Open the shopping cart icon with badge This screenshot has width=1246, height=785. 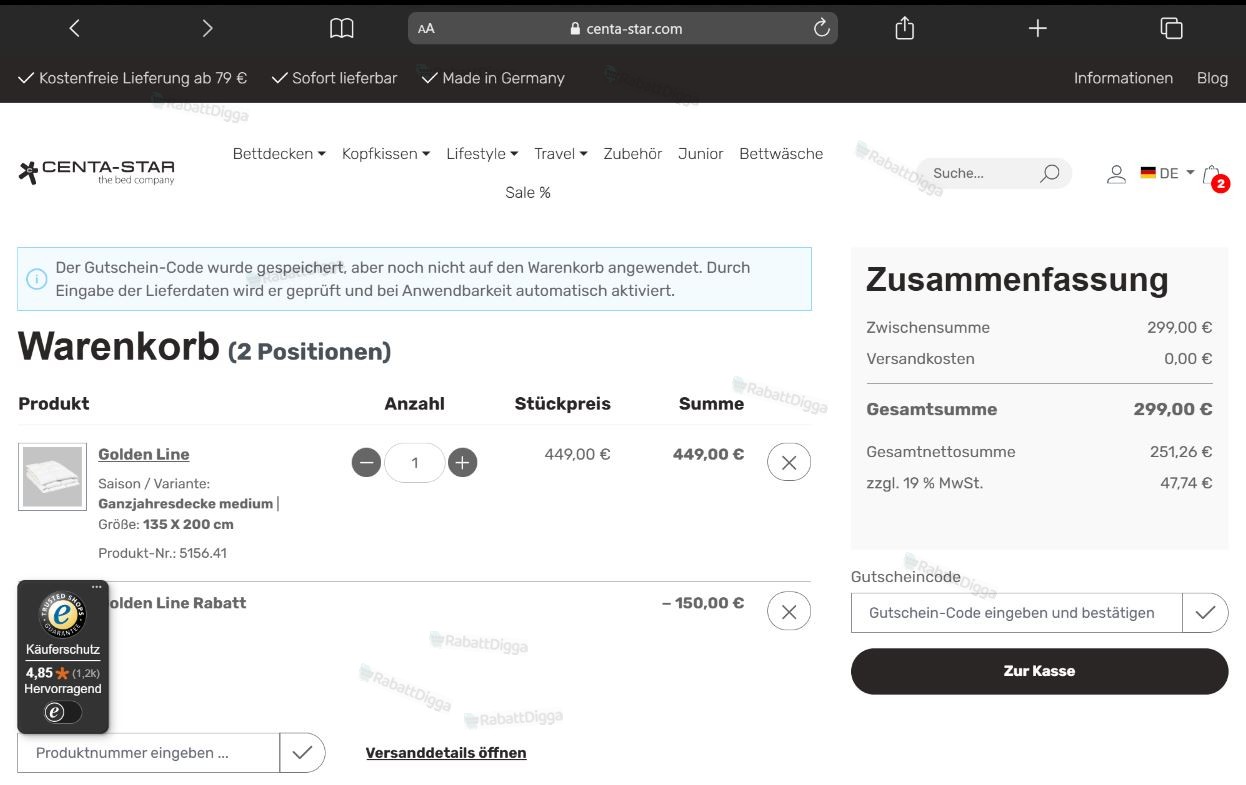point(1213,176)
